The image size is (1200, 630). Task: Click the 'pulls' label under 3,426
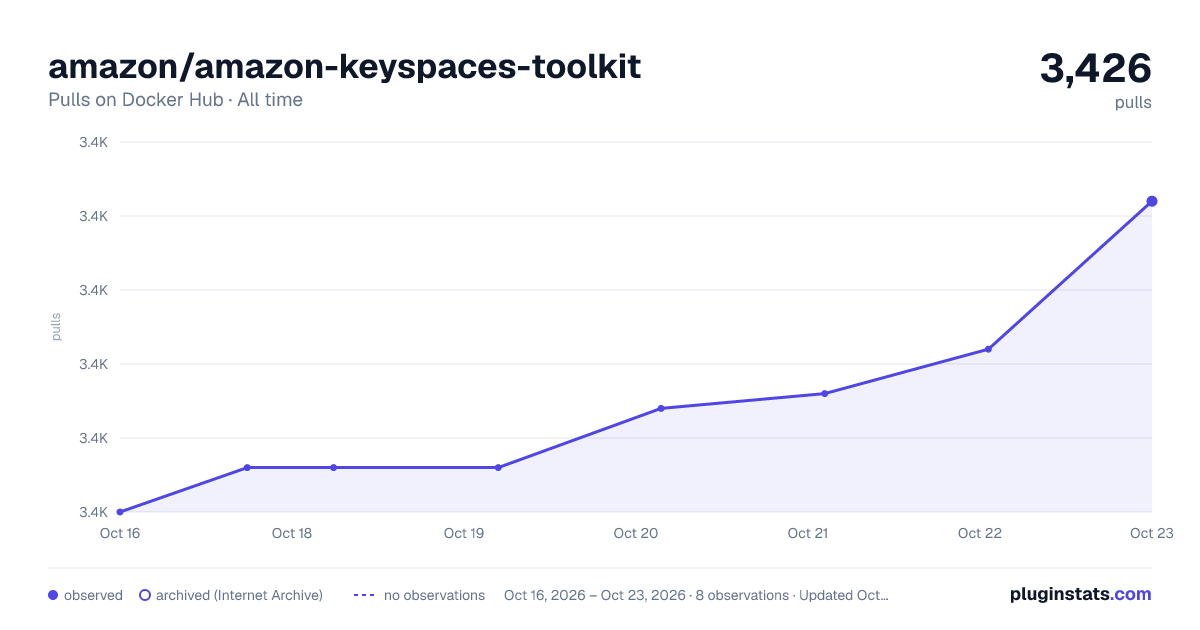(1133, 102)
